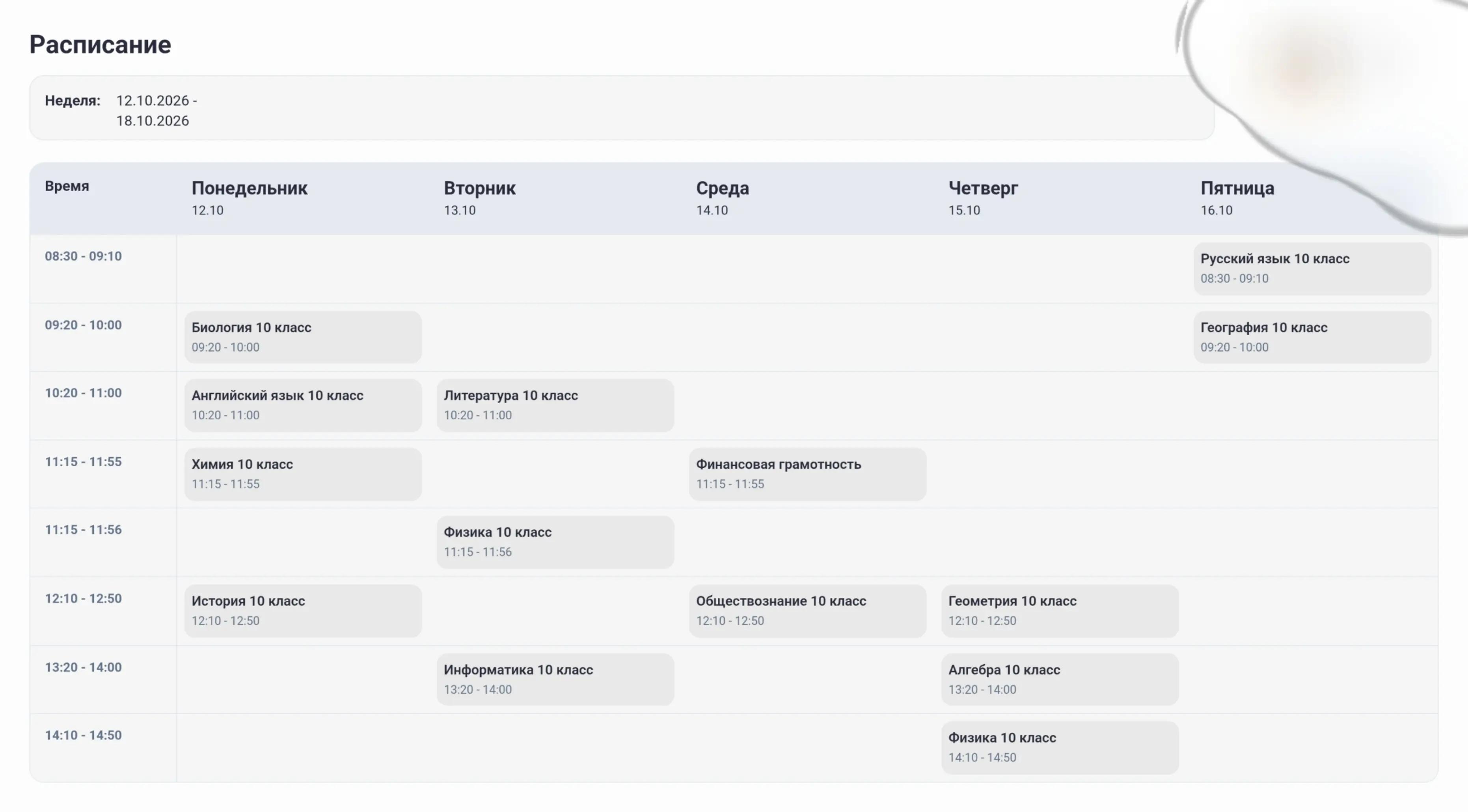This screenshot has width=1468, height=812.
Task: Open Физика 10 класс at 14:10 Thursday
Action: [1060, 748]
